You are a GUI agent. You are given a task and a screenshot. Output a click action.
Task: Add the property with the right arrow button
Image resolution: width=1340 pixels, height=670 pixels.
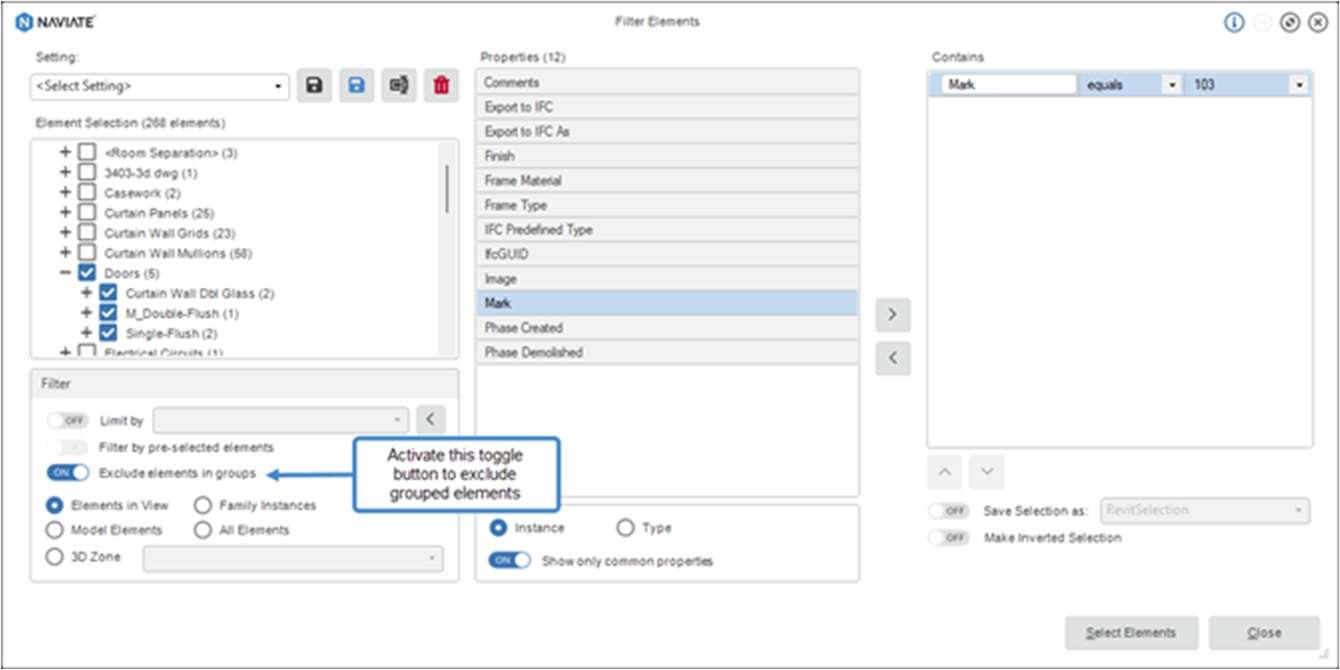pos(893,315)
